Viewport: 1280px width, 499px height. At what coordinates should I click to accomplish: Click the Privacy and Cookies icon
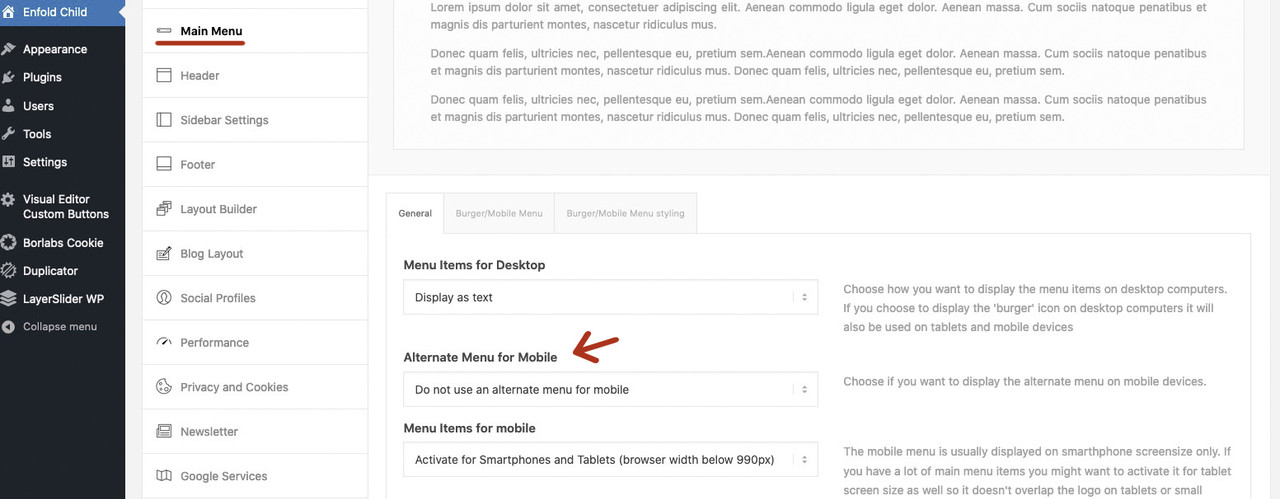[164, 387]
